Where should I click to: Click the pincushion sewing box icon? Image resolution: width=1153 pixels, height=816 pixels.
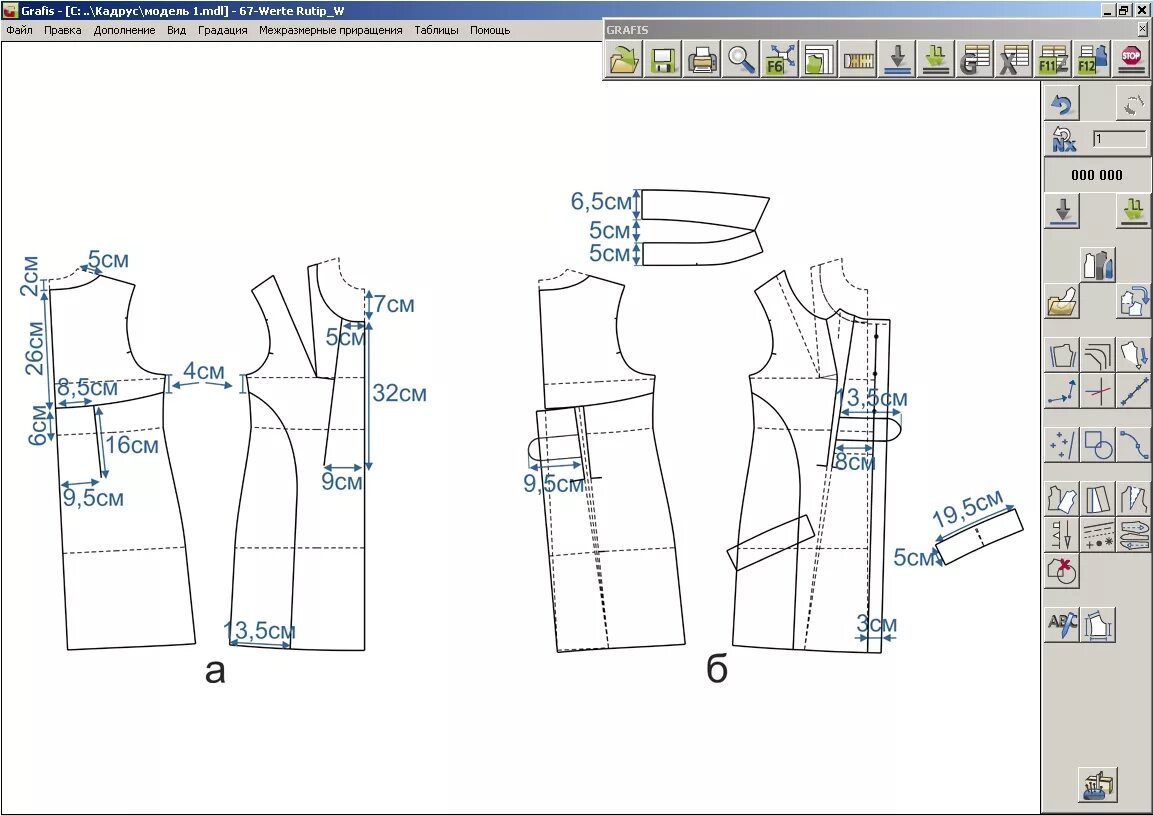click(x=1098, y=785)
